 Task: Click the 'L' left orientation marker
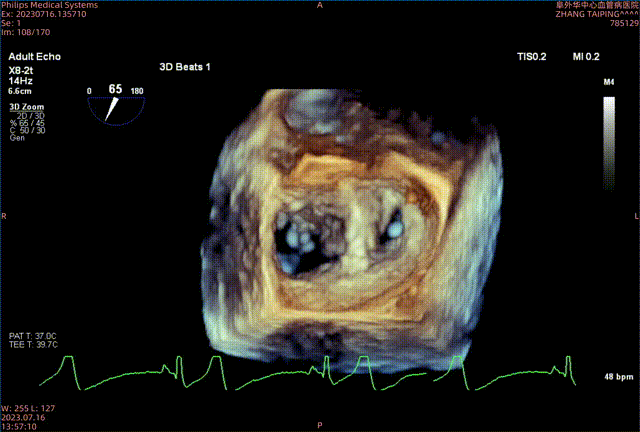pyautogui.click(x=635, y=216)
